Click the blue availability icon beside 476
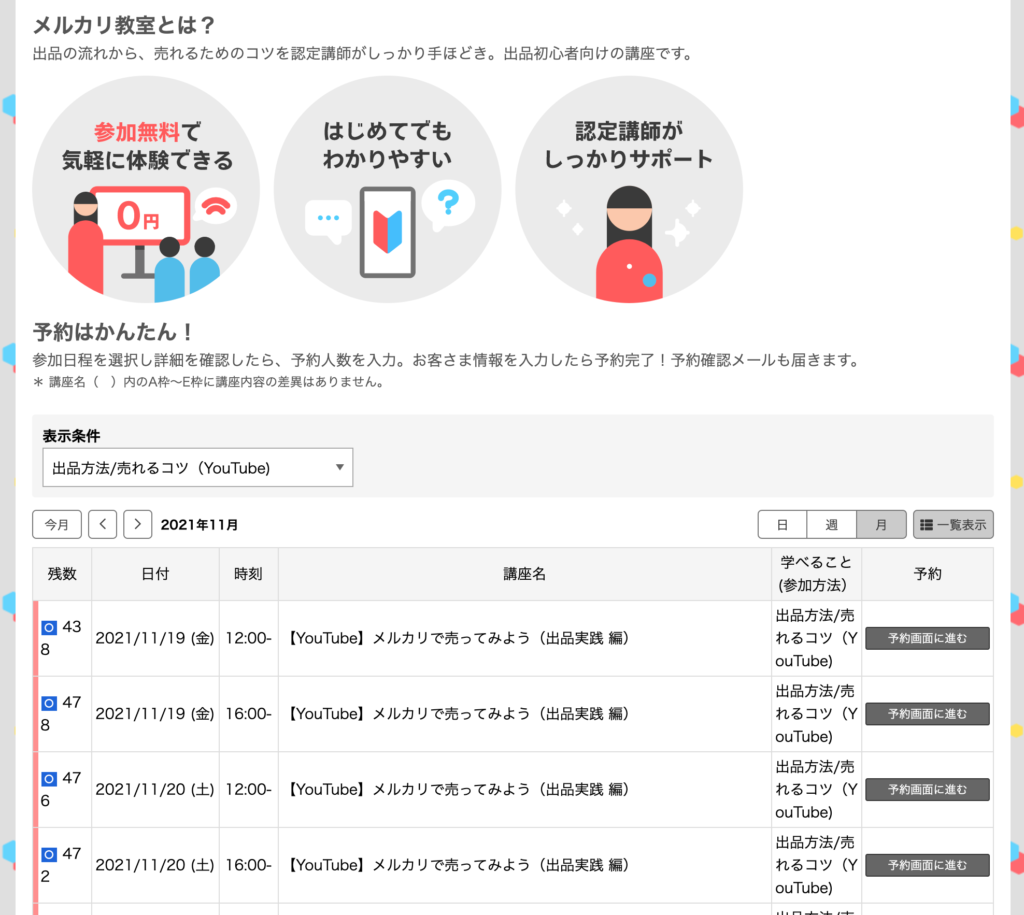This screenshot has width=1024, height=915. 49,779
